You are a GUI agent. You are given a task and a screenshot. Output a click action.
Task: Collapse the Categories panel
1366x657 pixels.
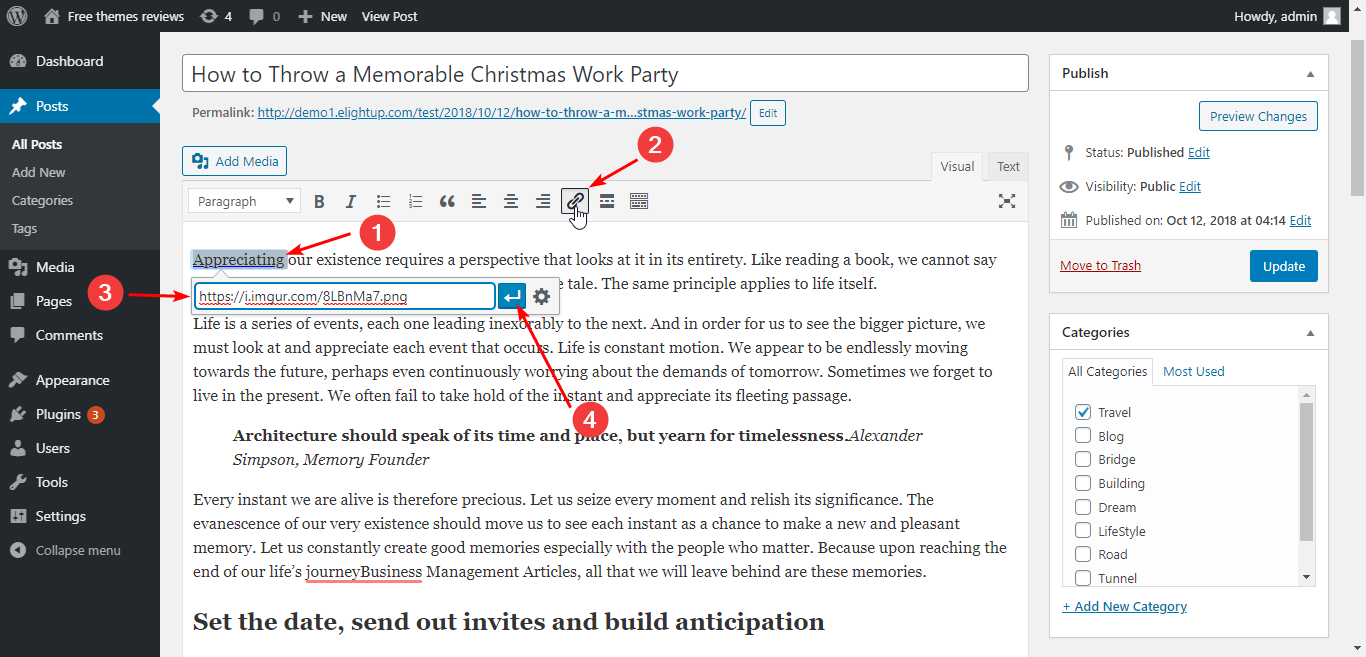pyautogui.click(x=1310, y=333)
